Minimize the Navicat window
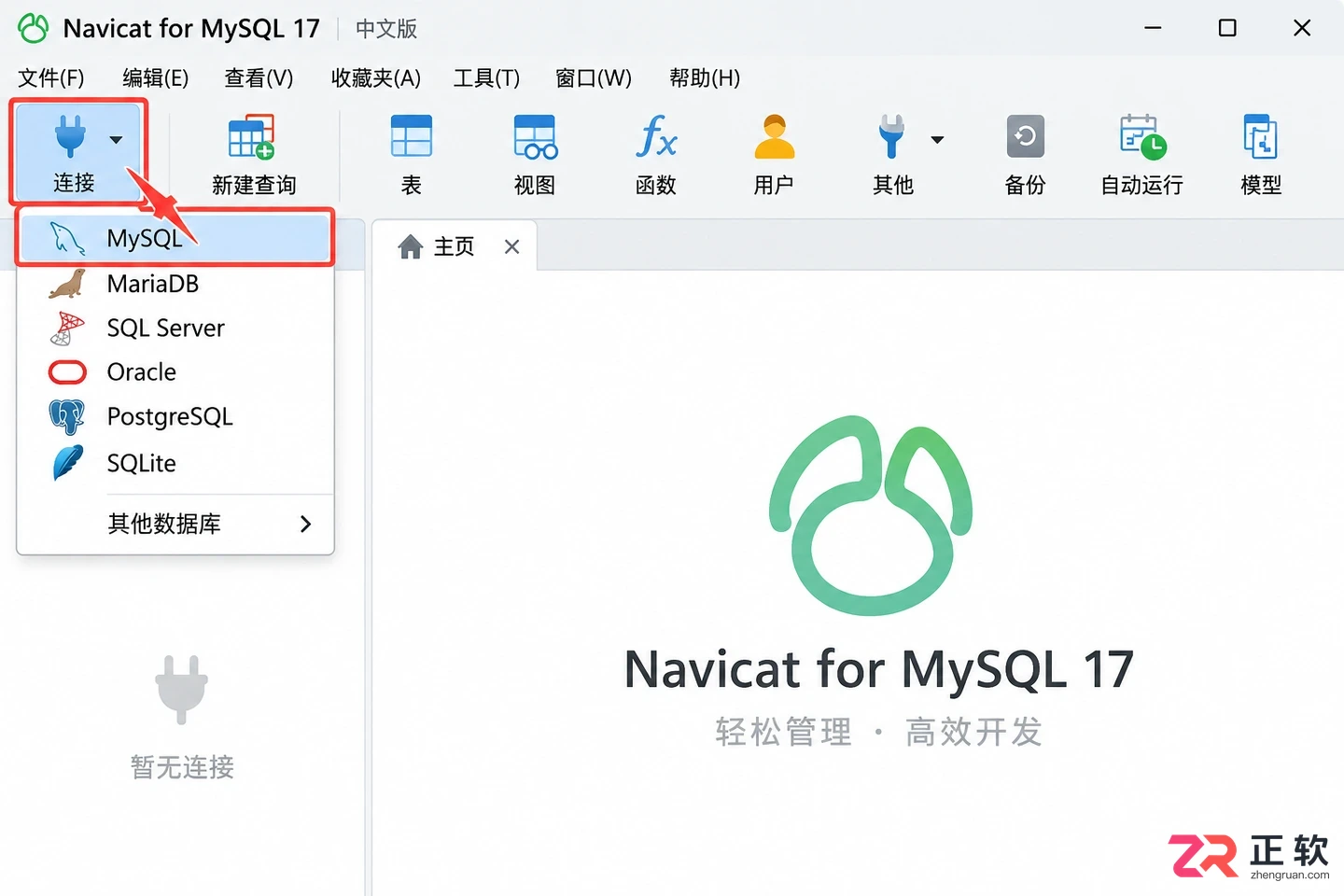 tap(1153, 28)
